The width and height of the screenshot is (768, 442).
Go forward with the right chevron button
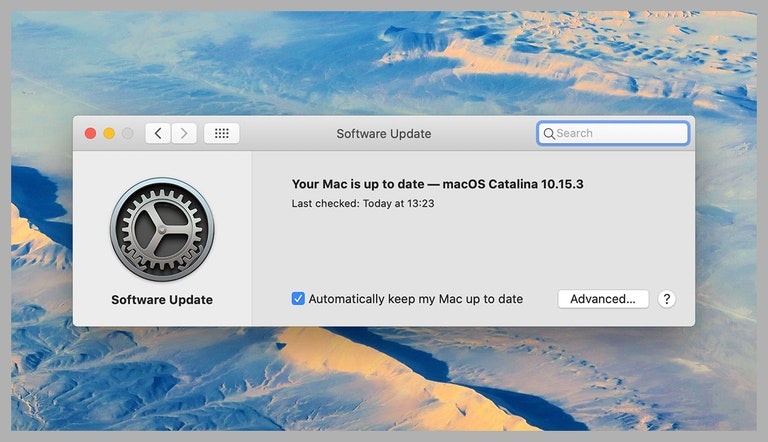184,133
